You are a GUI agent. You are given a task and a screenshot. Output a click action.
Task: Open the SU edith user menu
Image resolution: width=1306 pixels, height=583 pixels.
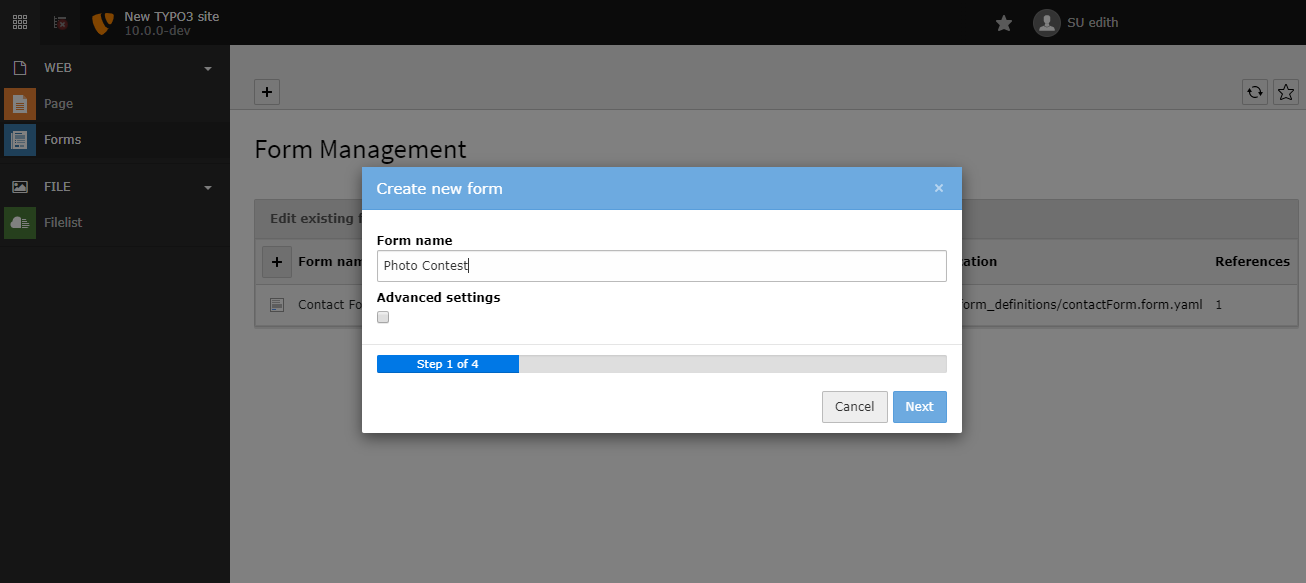[x=1076, y=22]
